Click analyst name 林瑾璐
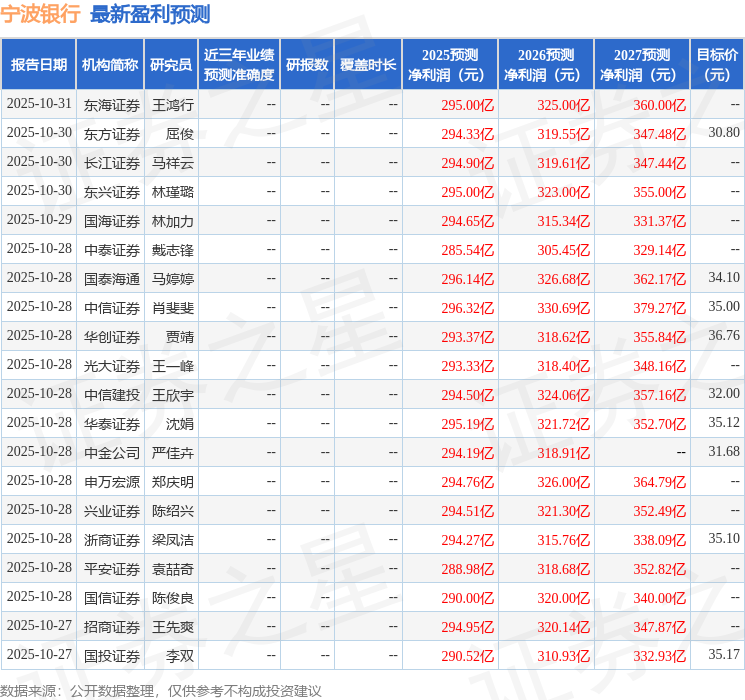 [173, 192]
